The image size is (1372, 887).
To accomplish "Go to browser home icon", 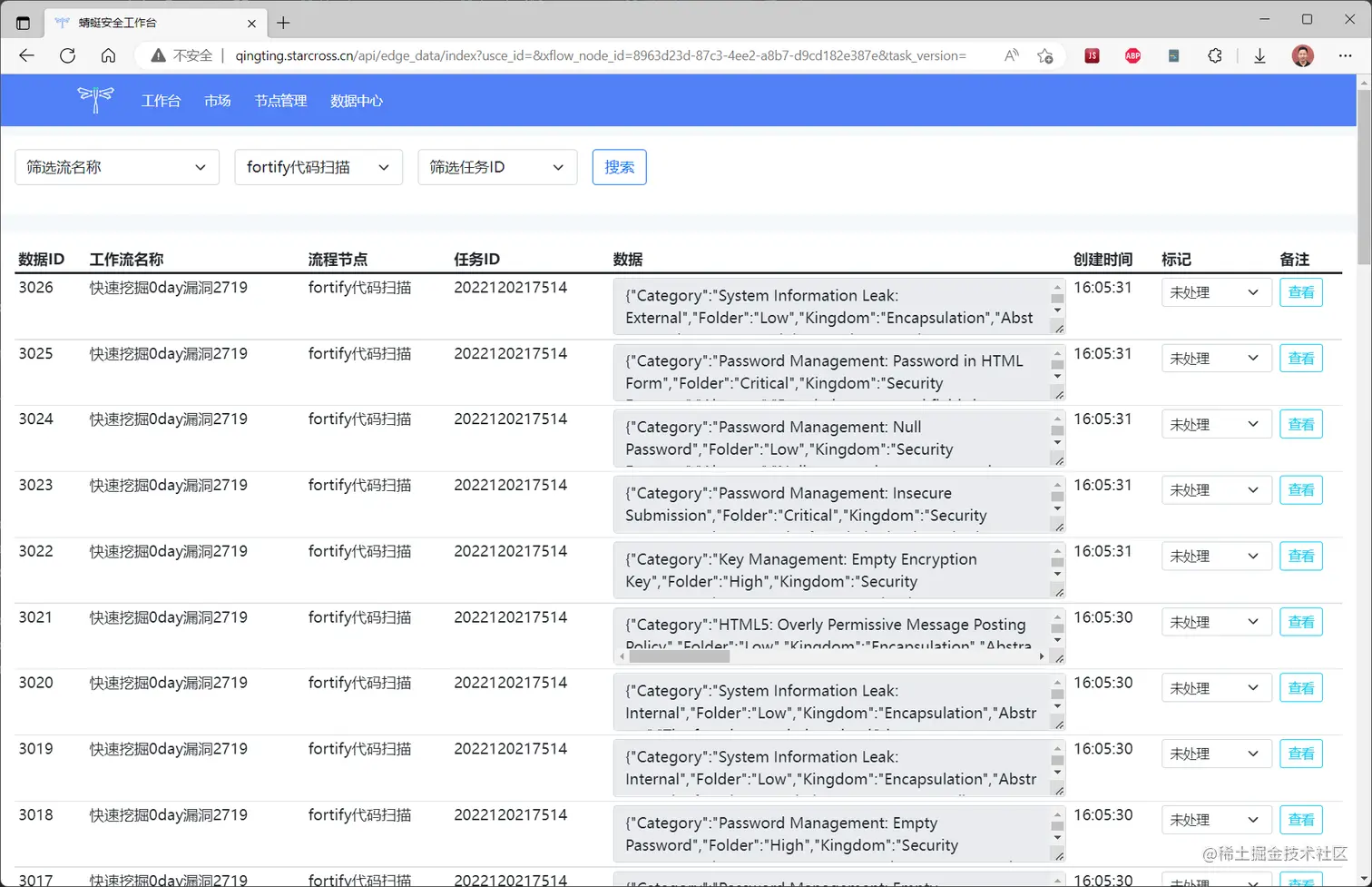I will (108, 55).
